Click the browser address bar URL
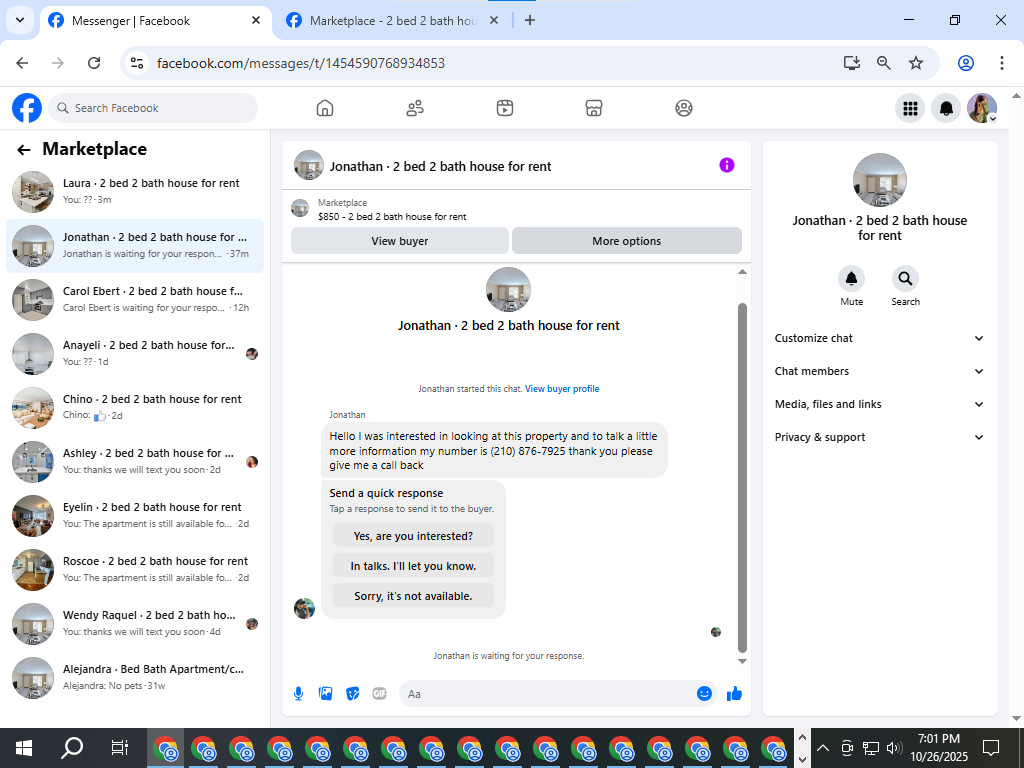 click(x=301, y=63)
